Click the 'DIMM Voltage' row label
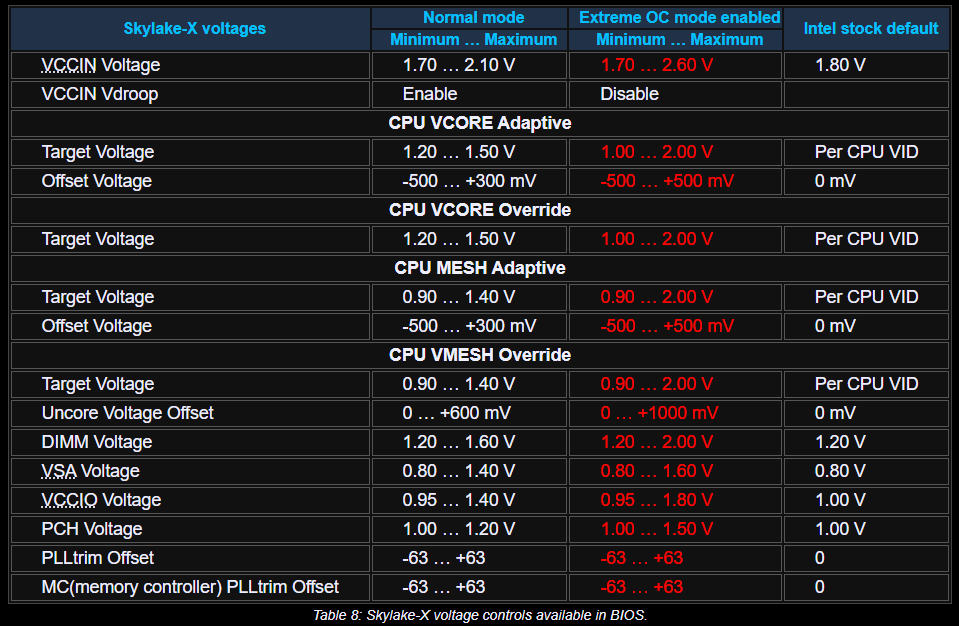This screenshot has height=626, width=959. tap(97, 442)
